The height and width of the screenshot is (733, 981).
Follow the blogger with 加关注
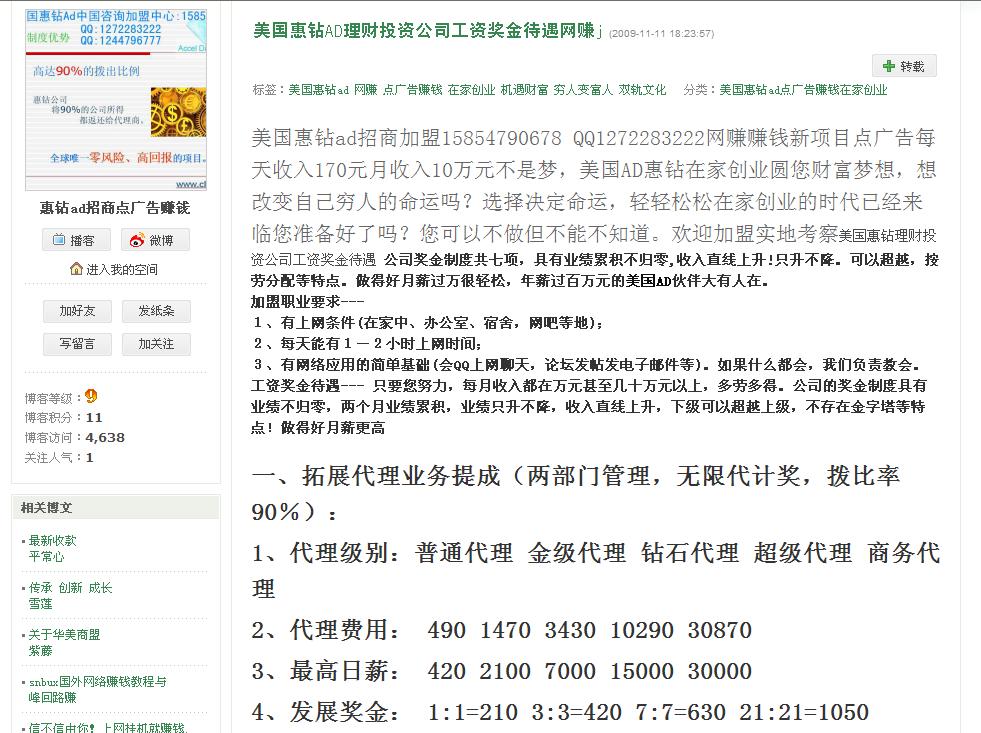coord(156,344)
